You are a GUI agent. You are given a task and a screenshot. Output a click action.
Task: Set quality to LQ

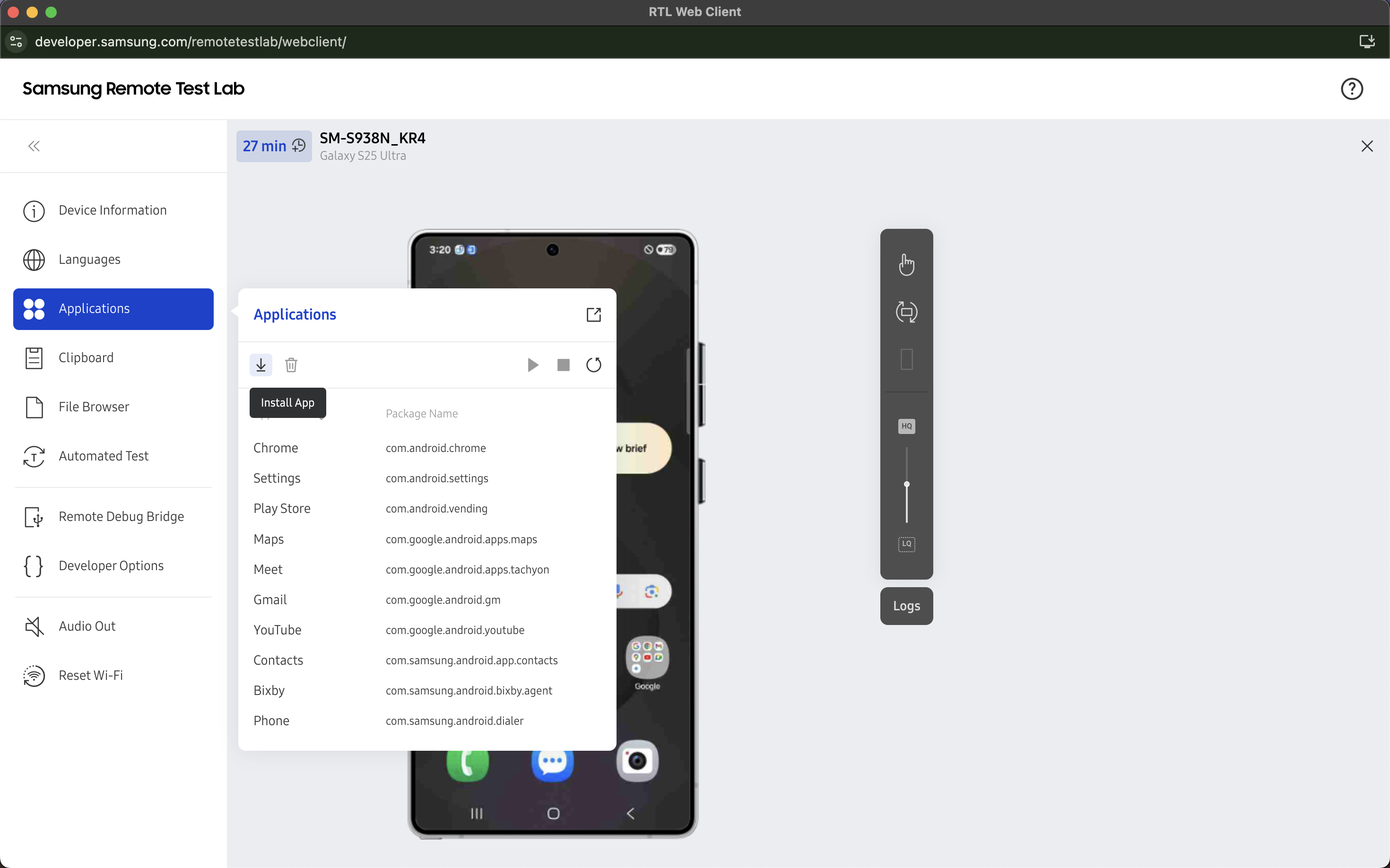(x=906, y=544)
